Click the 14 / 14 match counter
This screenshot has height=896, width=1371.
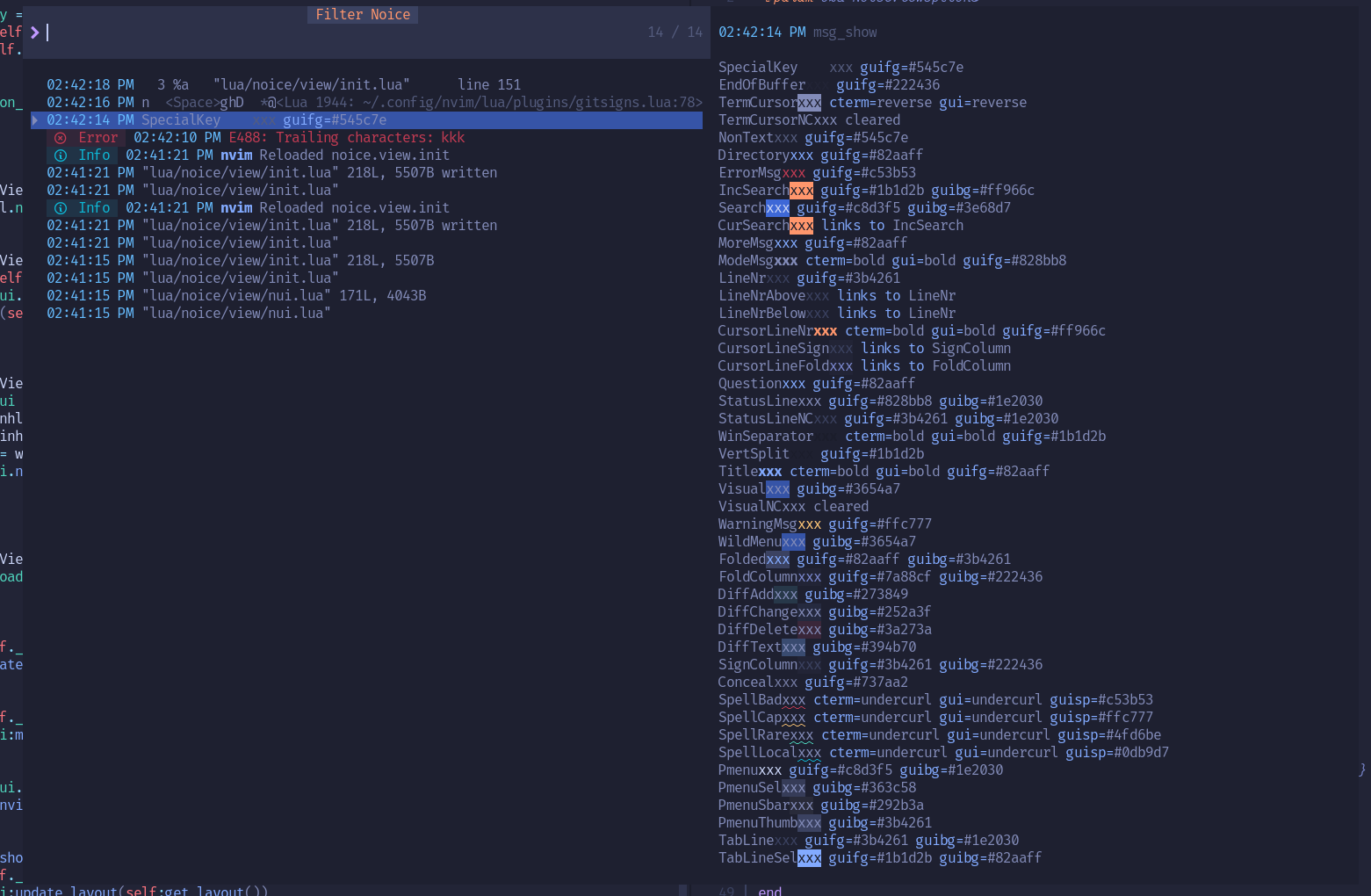675,33
